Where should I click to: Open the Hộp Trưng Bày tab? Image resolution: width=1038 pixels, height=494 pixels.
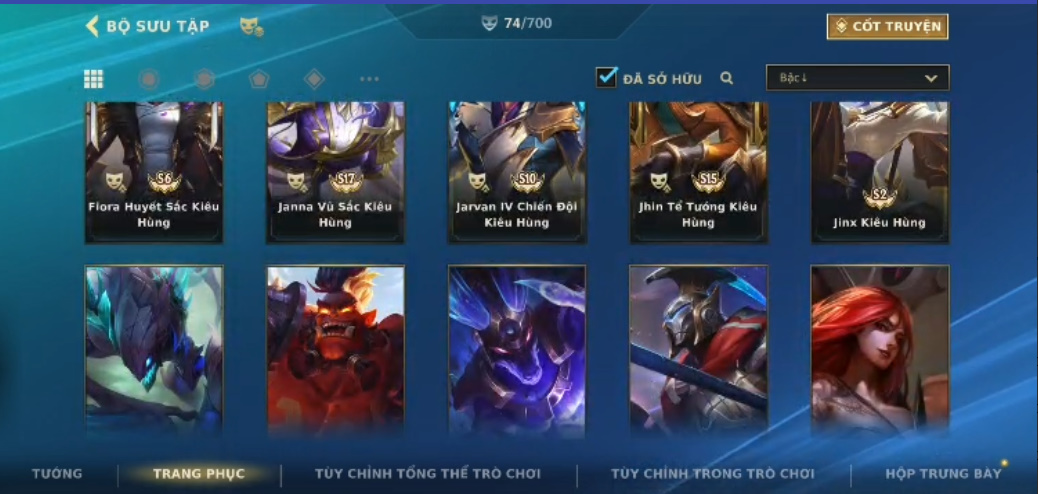click(x=943, y=473)
